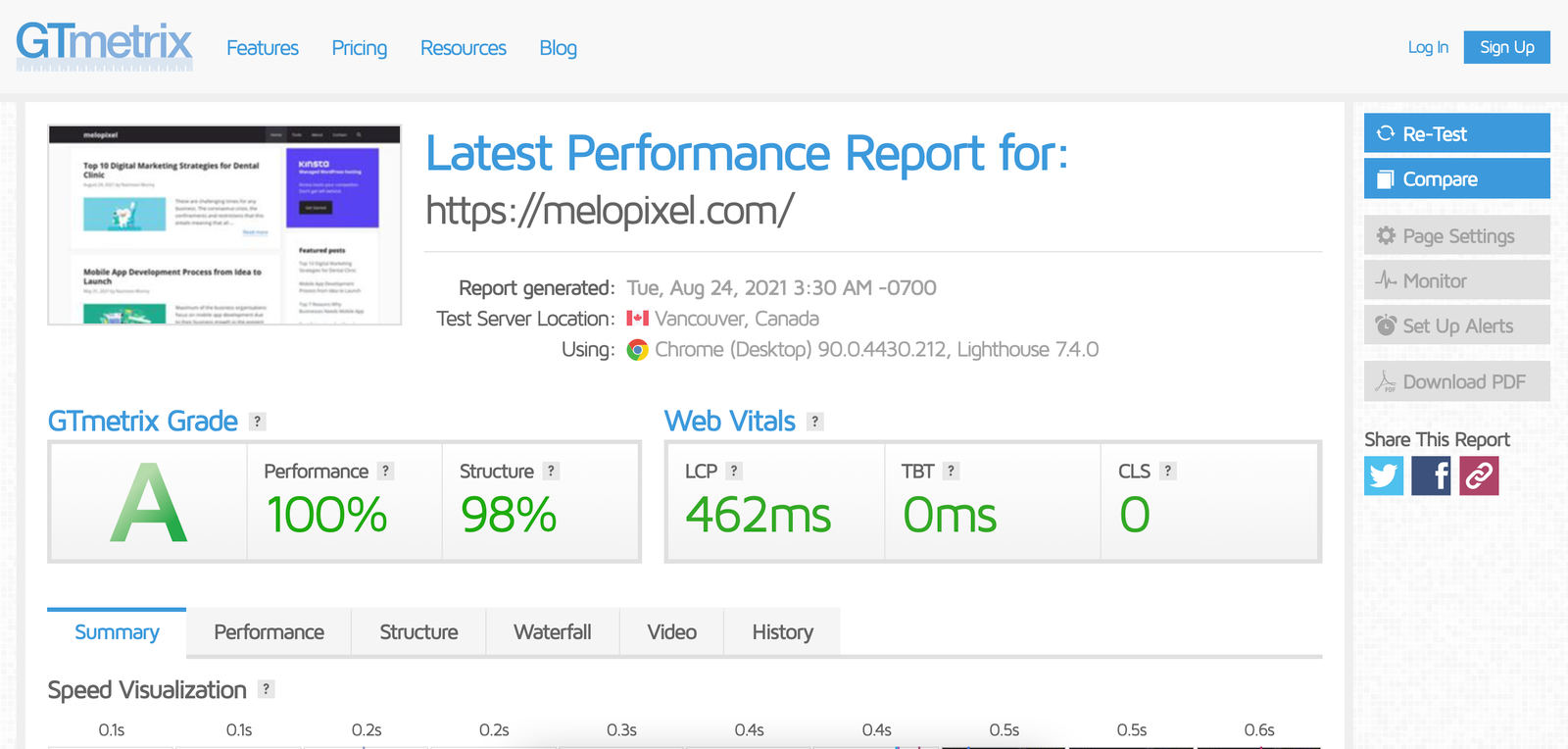1568x749 pixels.
Task: Switch to the Waterfall tab
Action: (x=552, y=632)
